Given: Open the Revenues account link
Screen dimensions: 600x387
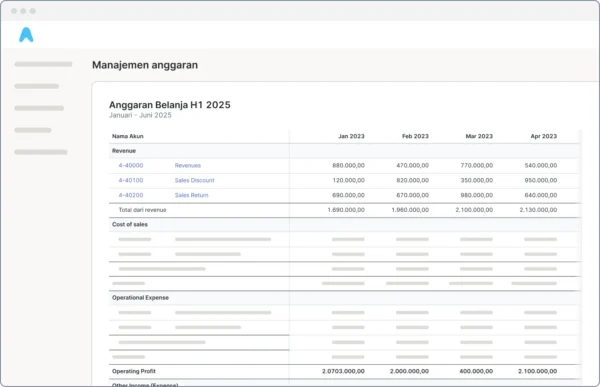Looking at the screenshot, I should coord(188,165).
